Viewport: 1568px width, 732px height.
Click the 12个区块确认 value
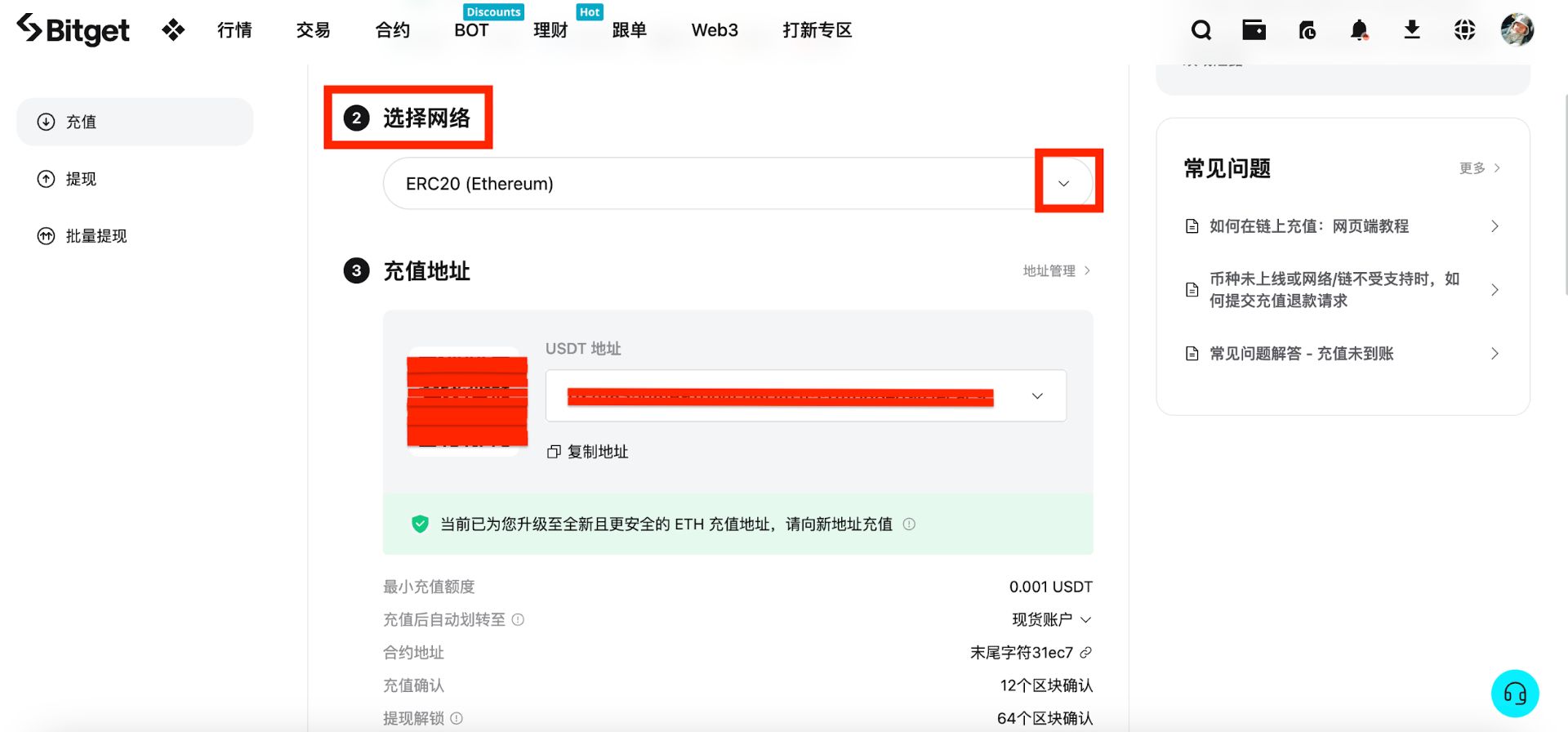(1047, 685)
